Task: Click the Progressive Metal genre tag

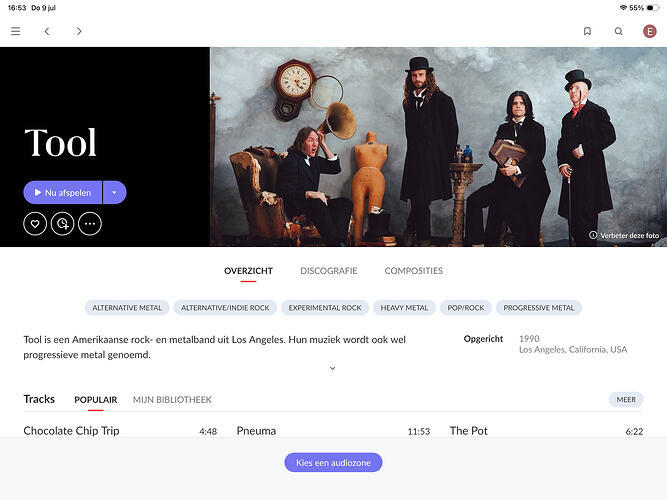Action: 539,308
